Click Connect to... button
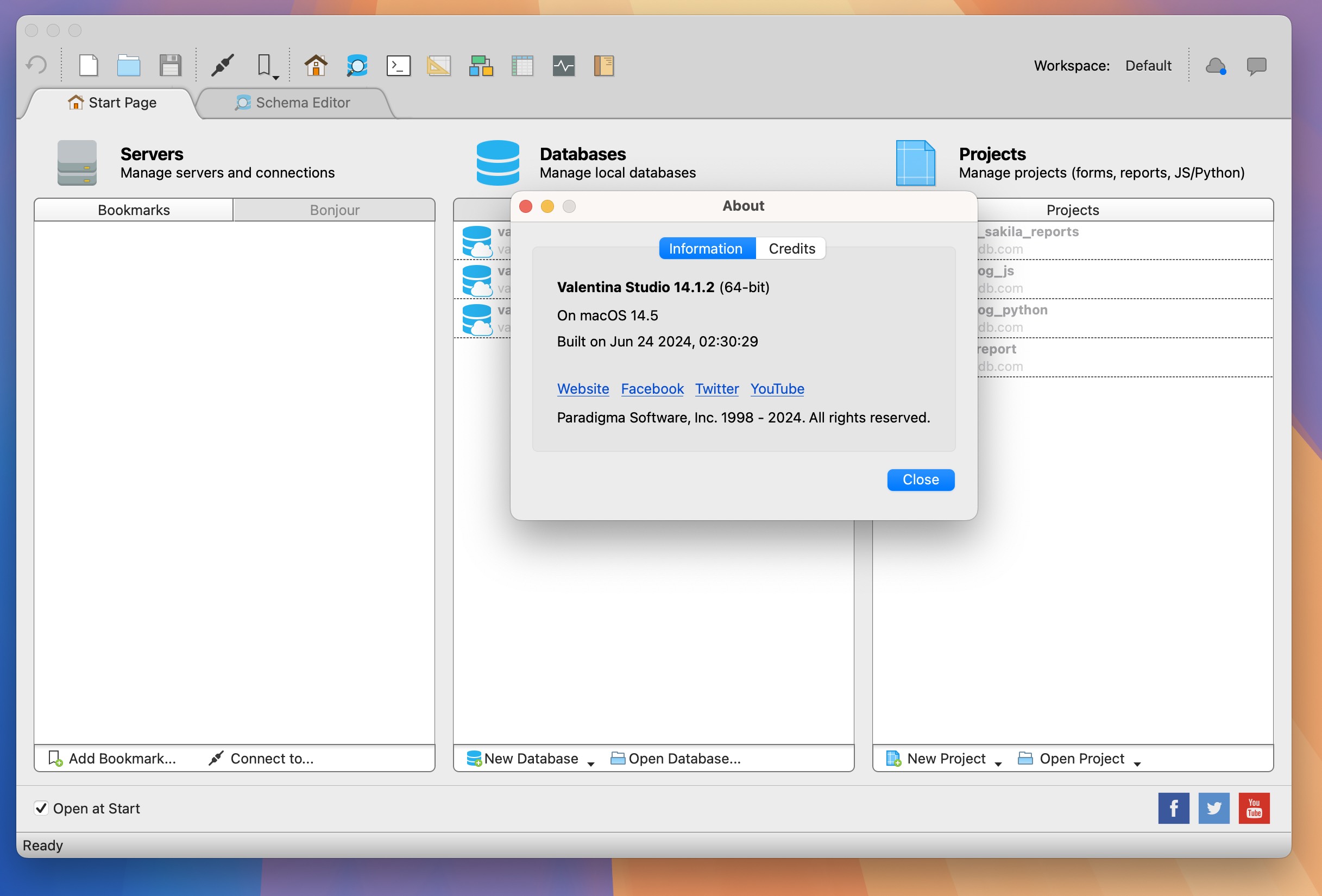Screen dimensions: 1322x896 [x=261, y=758]
